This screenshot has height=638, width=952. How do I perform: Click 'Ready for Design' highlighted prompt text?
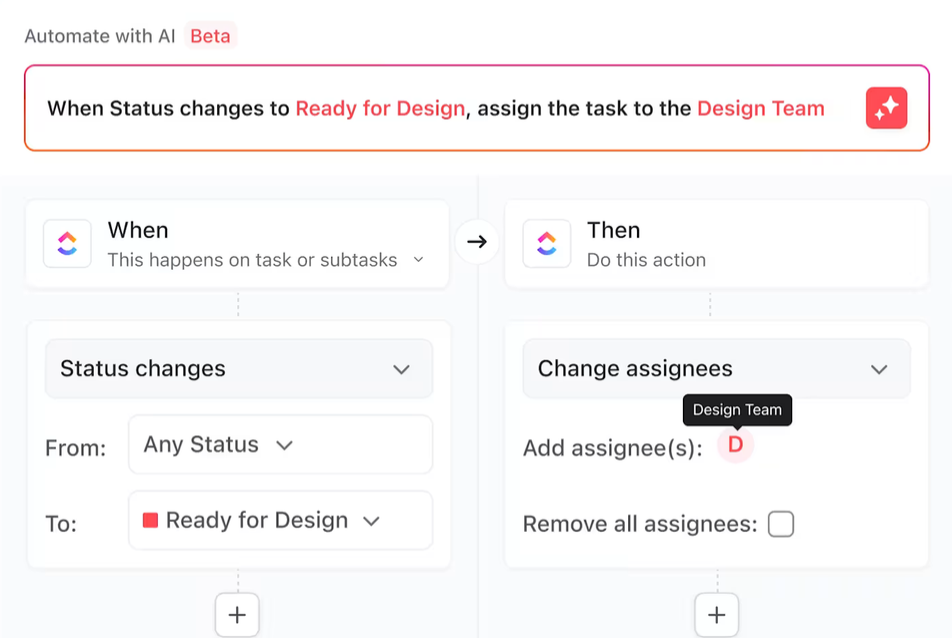click(380, 109)
